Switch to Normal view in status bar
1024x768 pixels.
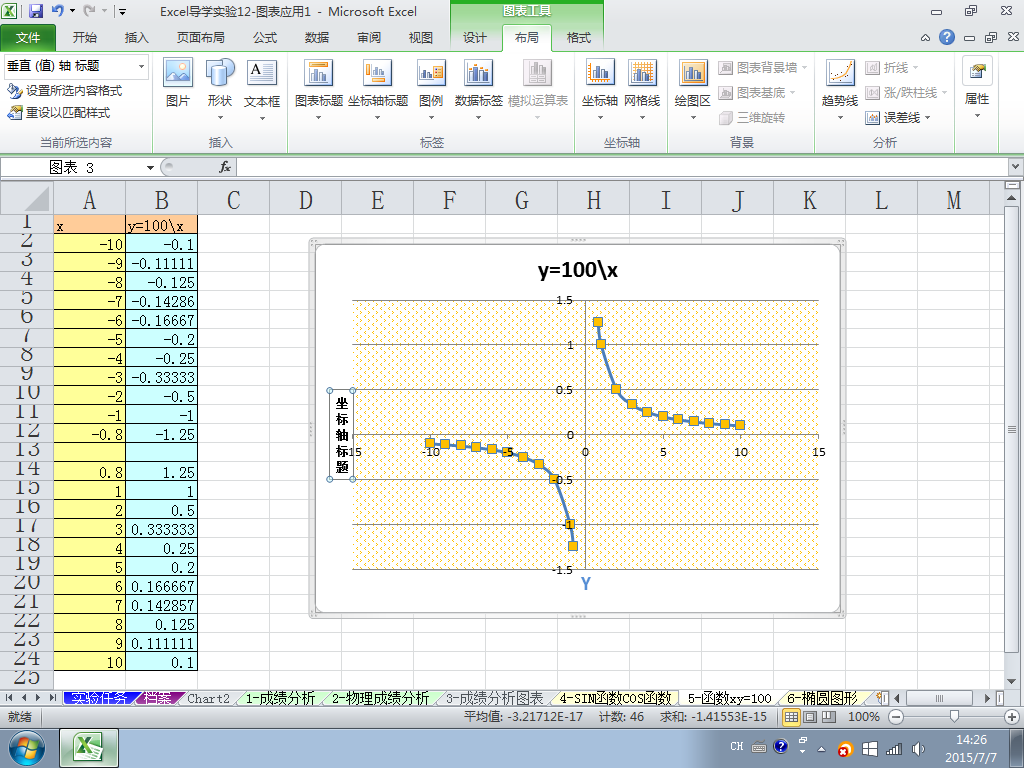791,717
